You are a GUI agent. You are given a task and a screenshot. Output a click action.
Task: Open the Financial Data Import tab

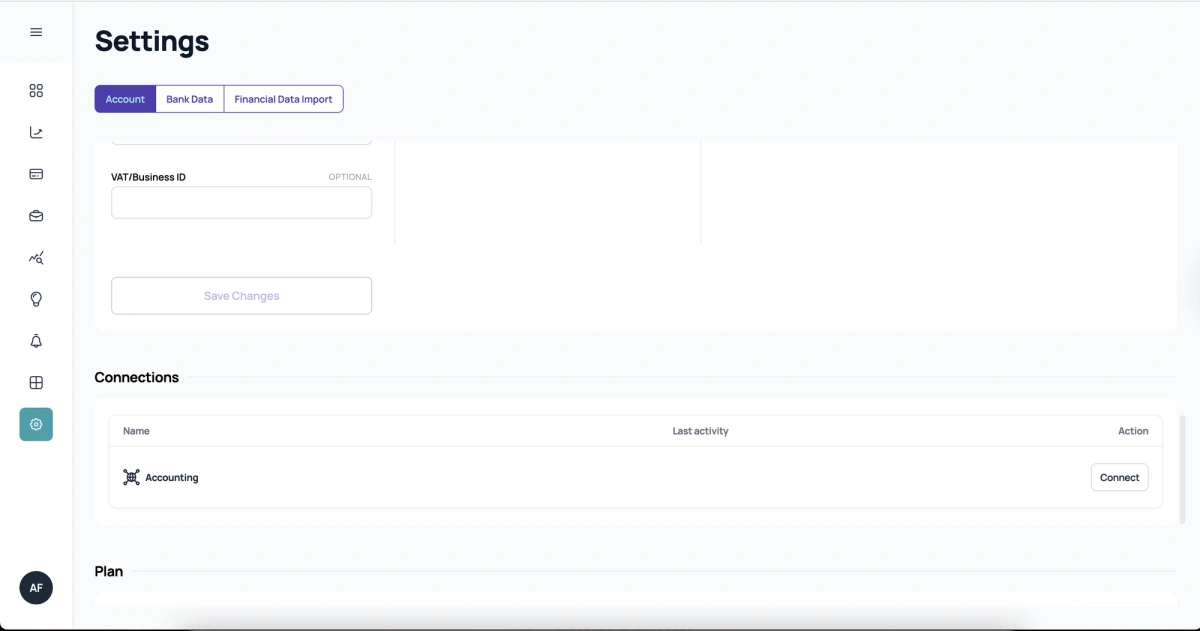coord(283,99)
